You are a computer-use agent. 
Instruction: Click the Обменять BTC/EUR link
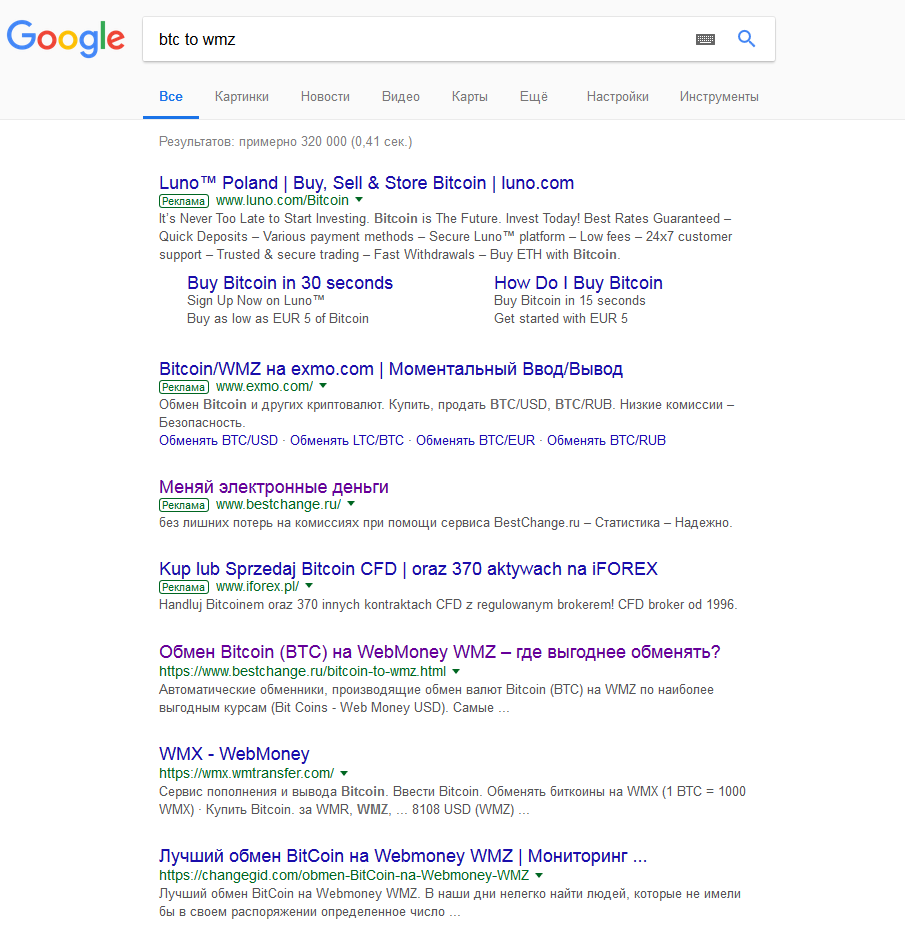coord(476,441)
